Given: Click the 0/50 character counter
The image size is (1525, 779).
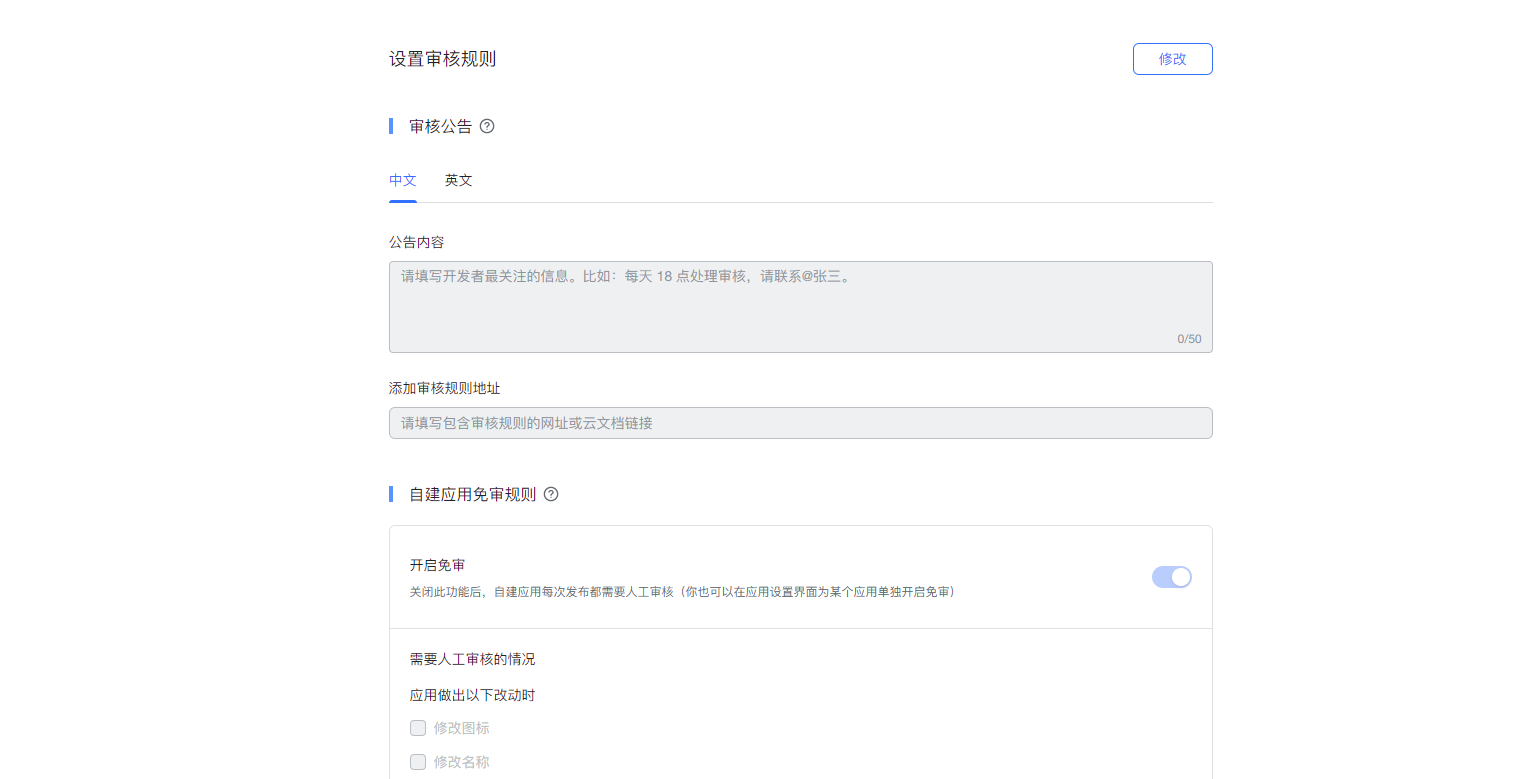Looking at the screenshot, I should click(1189, 339).
